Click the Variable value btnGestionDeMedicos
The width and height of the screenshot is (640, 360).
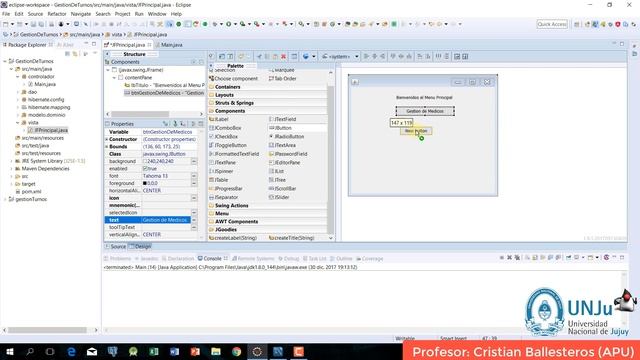(x=167, y=132)
